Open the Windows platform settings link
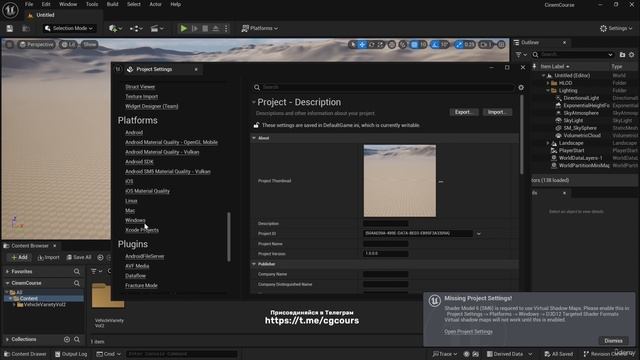Image resolution: width=640 pixels, height=360 pixels. pos(135,220)
